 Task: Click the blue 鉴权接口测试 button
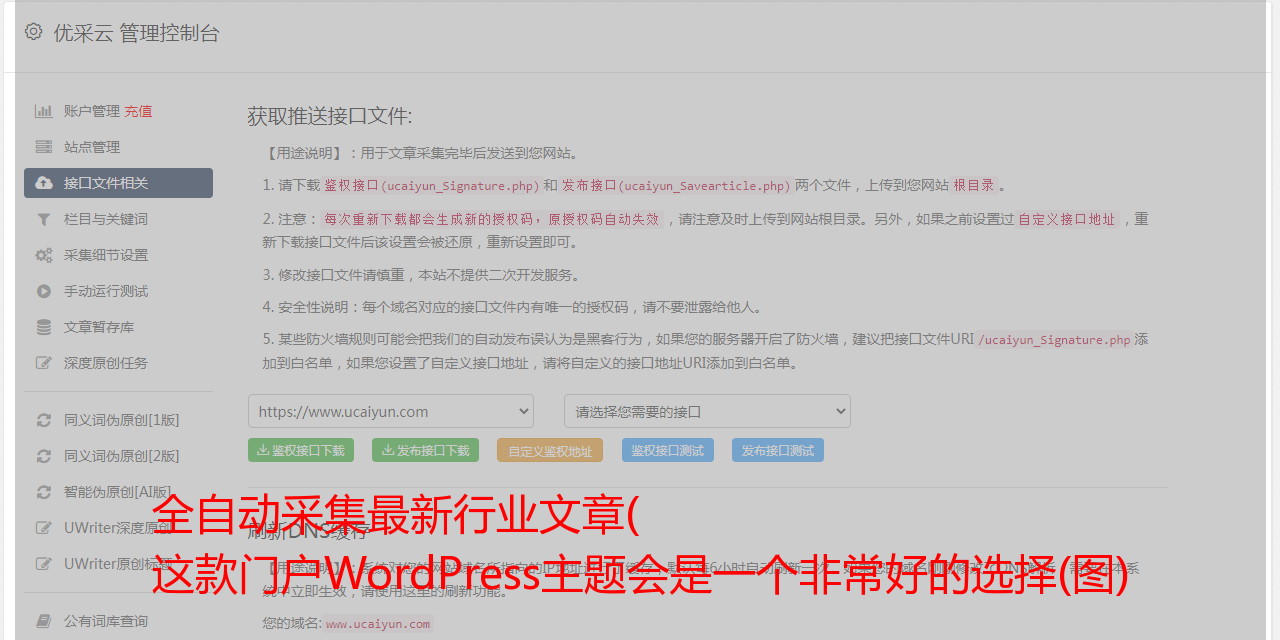click(x=668, y=450)
